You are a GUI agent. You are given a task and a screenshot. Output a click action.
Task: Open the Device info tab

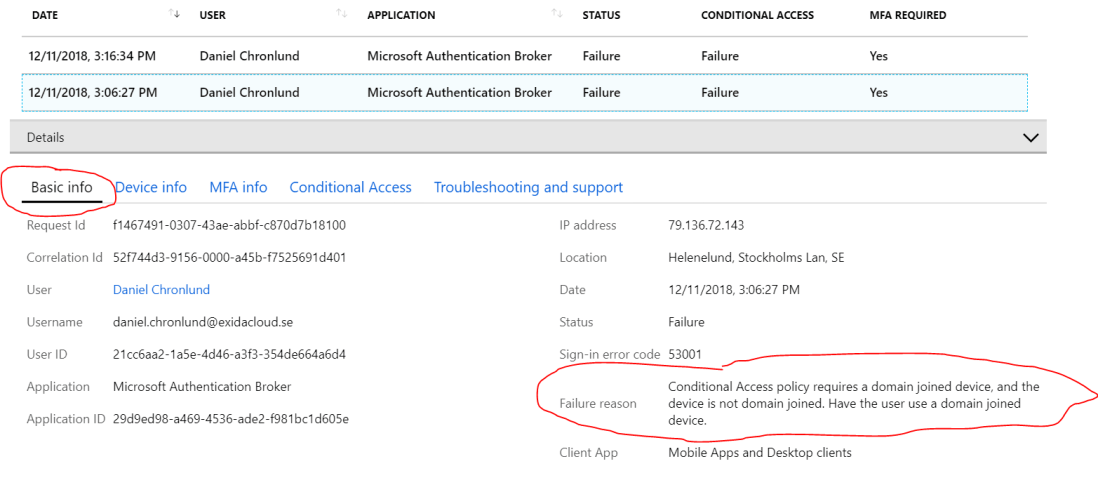pyautogui.click(x=151, y=187)
